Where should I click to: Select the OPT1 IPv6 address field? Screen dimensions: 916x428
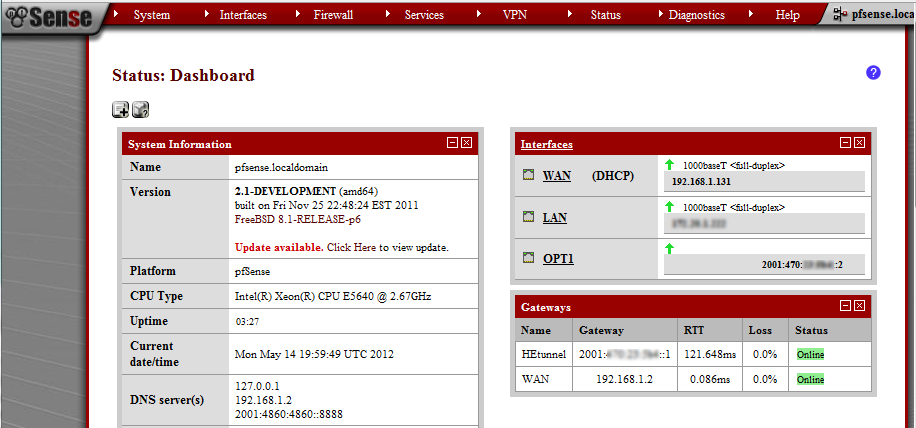764,265
